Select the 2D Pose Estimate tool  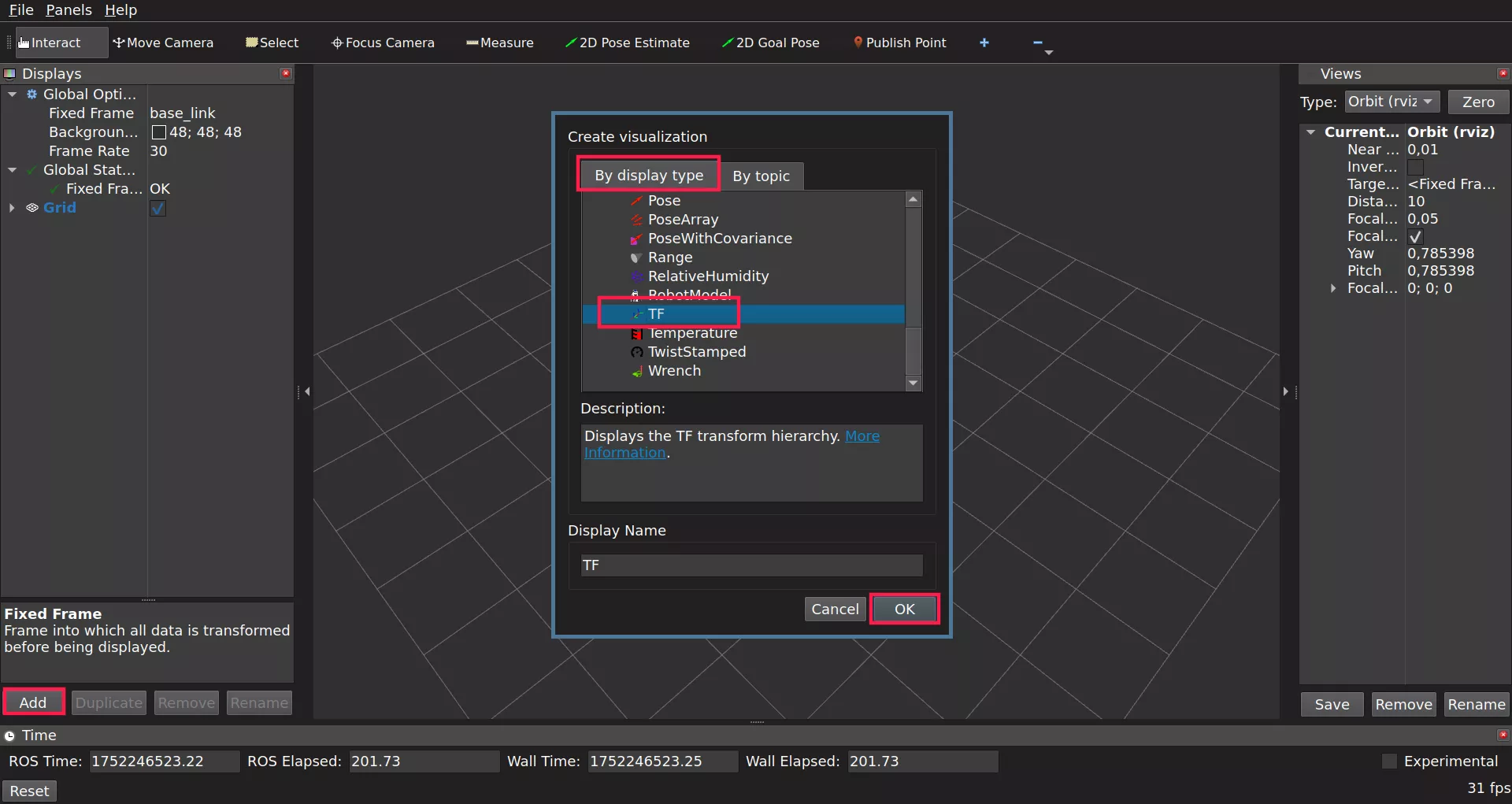(x=627, y=43)
